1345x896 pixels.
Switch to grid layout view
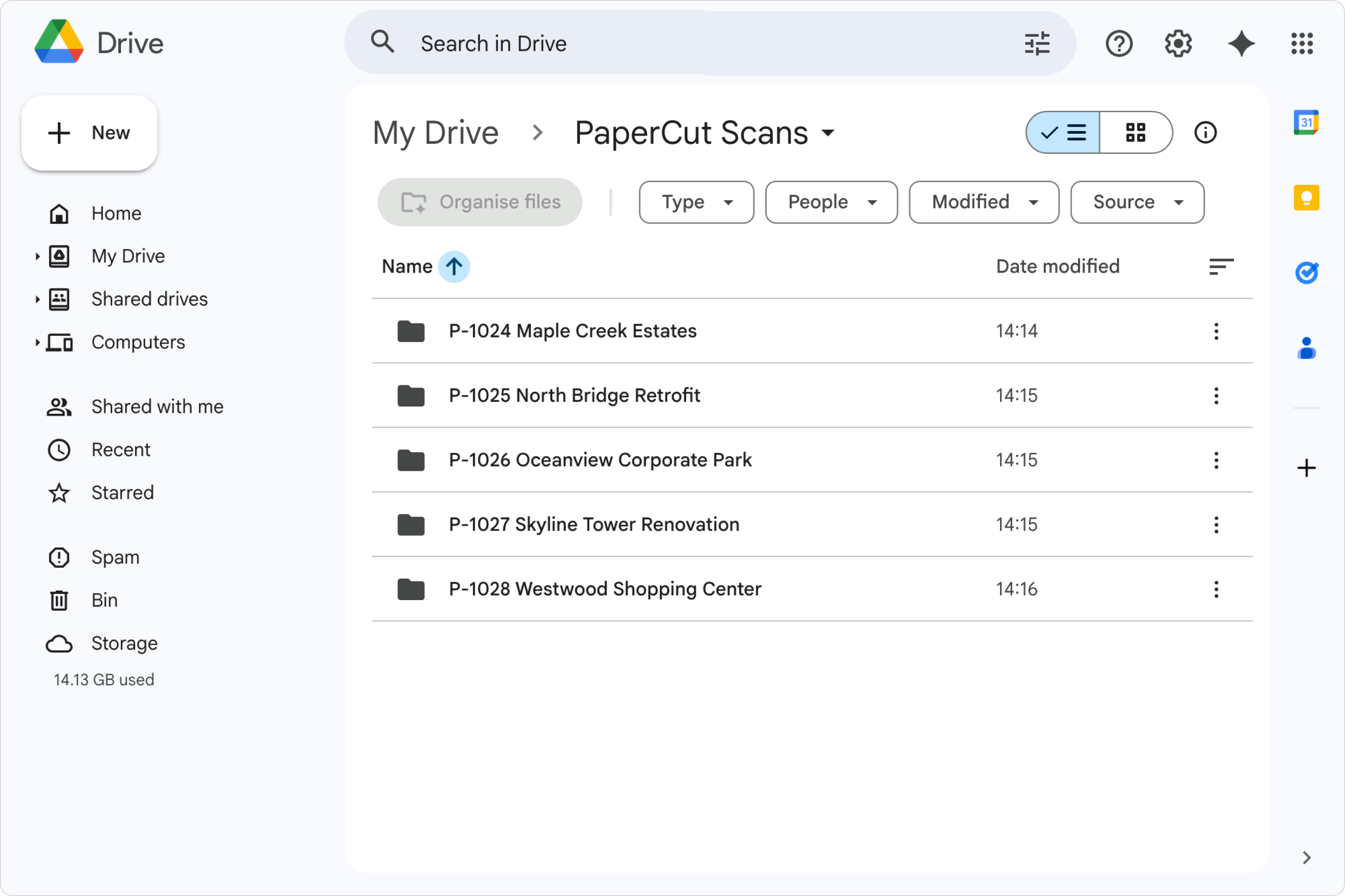click(x=1135, y=132)
